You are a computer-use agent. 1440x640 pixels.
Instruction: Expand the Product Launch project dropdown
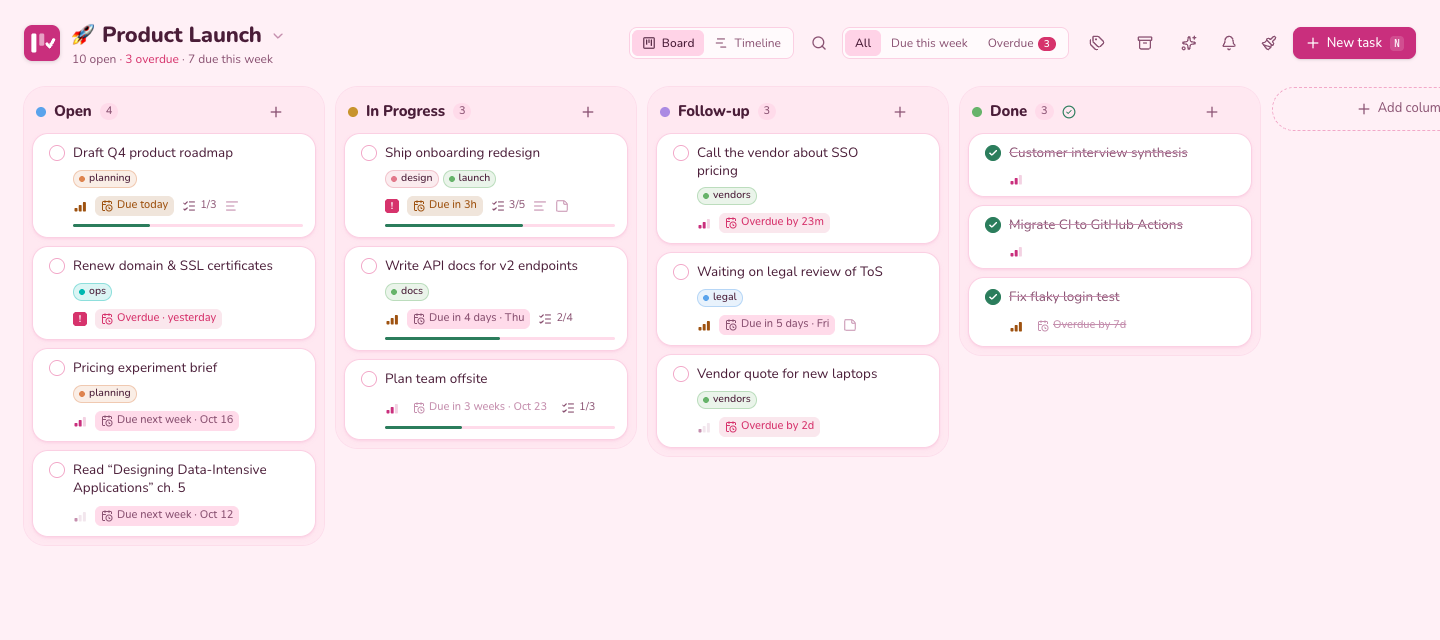point(278,36)
